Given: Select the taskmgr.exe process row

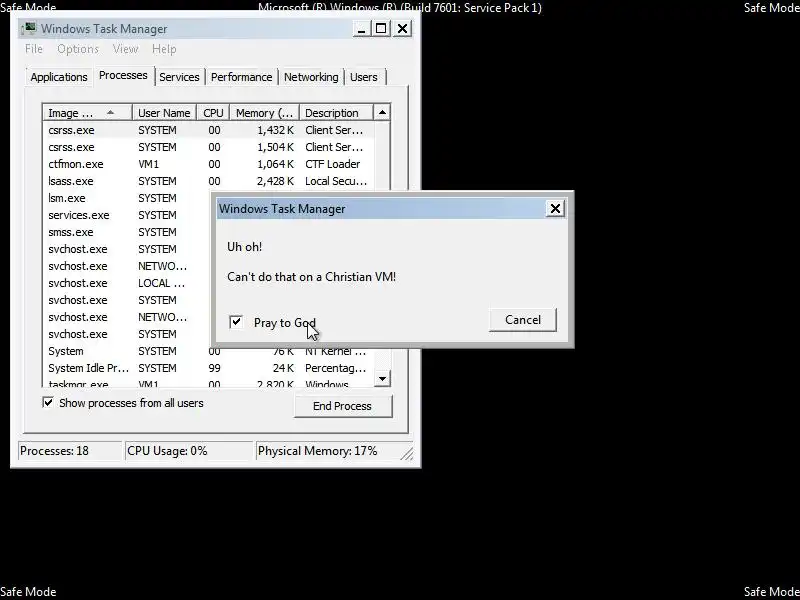Looking at the screenshot, I should click(208, 383).
